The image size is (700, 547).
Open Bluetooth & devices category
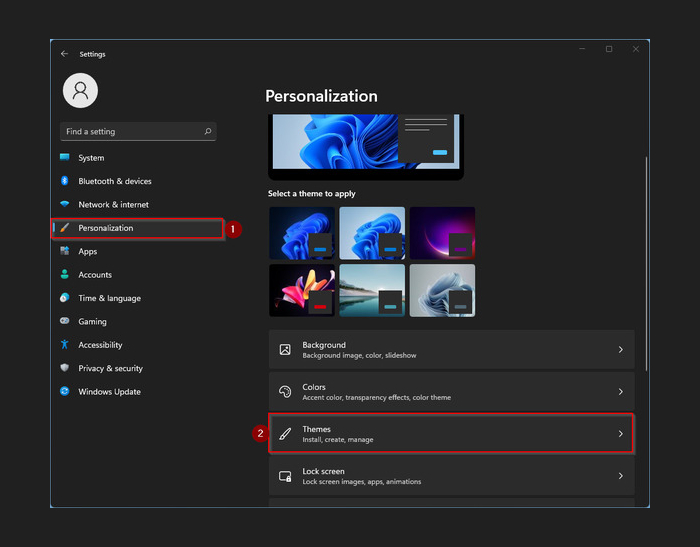(x=138, y=181)
